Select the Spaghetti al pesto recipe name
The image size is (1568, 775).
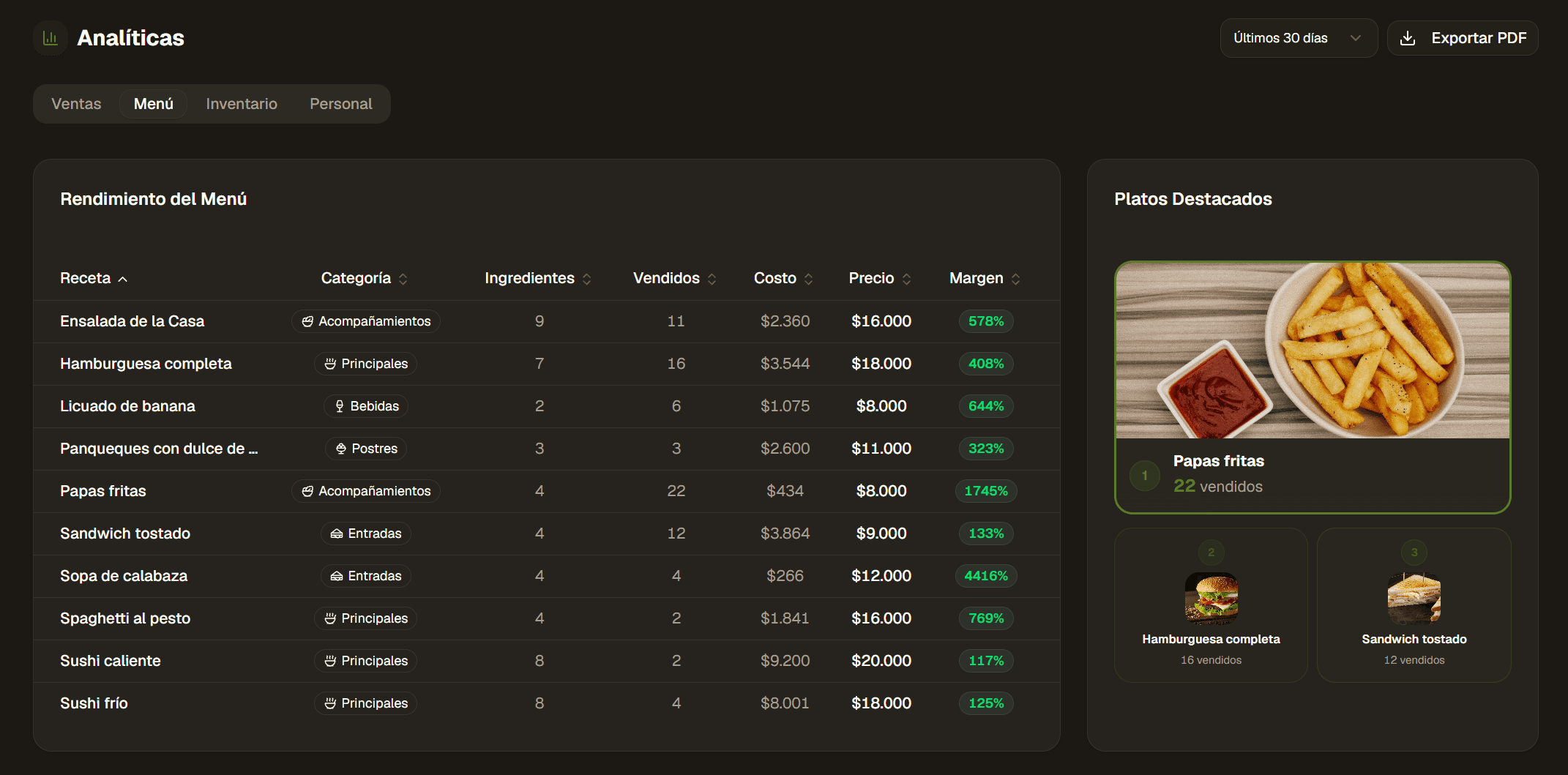point(125,618)
